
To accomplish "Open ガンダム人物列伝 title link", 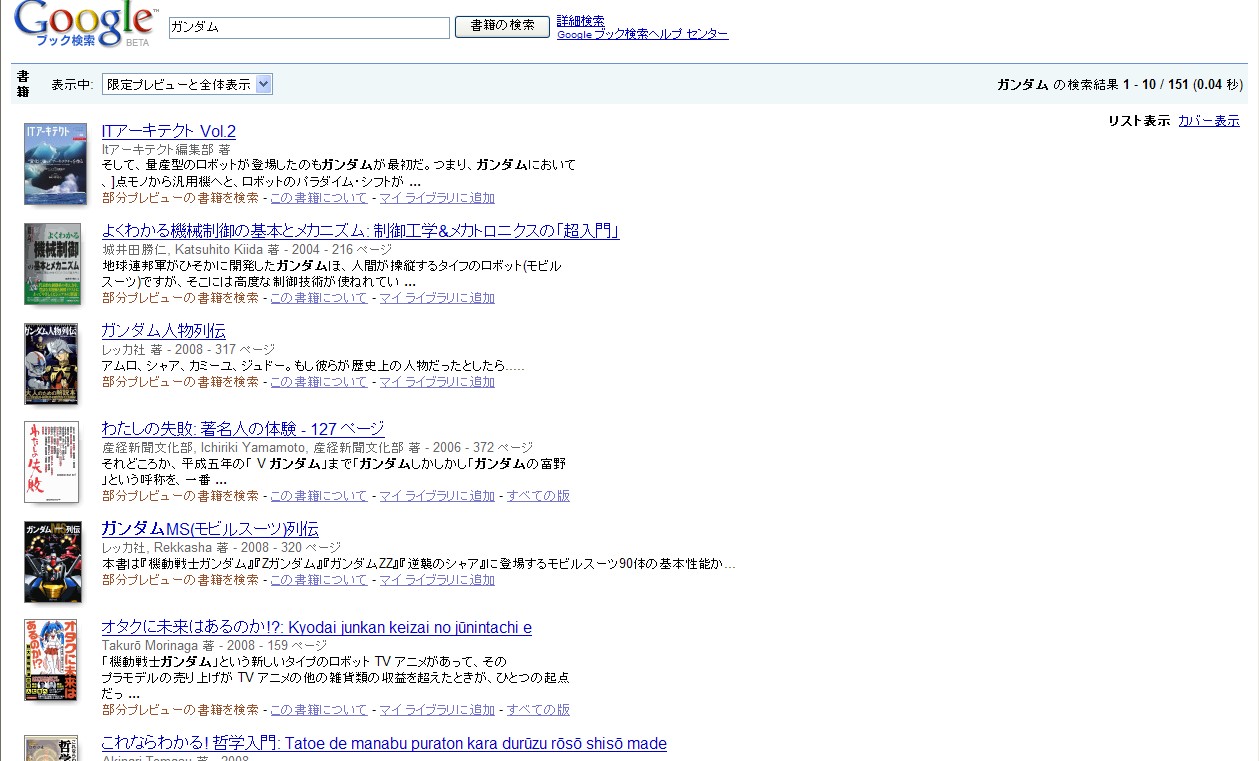I will tap(163, 331).
